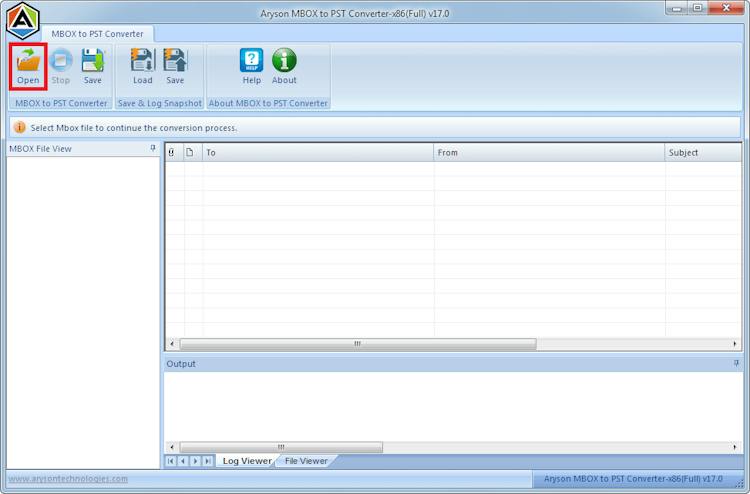Image resolution: width=750 pixels, height=494 pixels.
Task: Click the Aryson logo application button
Action: click(x=22, y=21)
